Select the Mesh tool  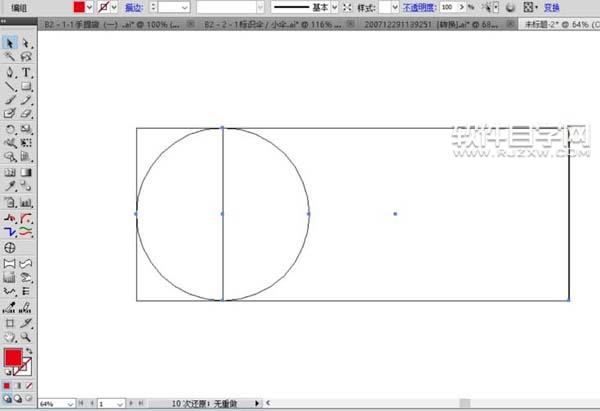tap(10, 172)
